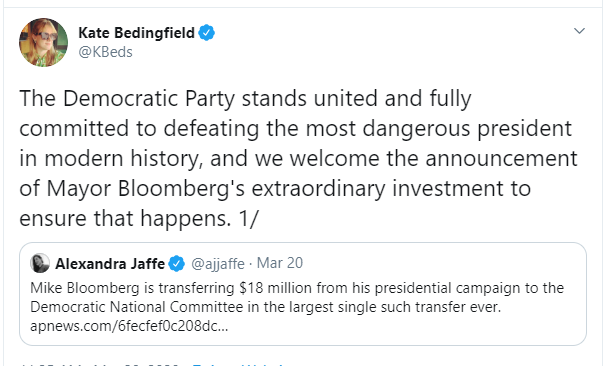Open Kate Bedingfield's profile picture

pos(43,42)
